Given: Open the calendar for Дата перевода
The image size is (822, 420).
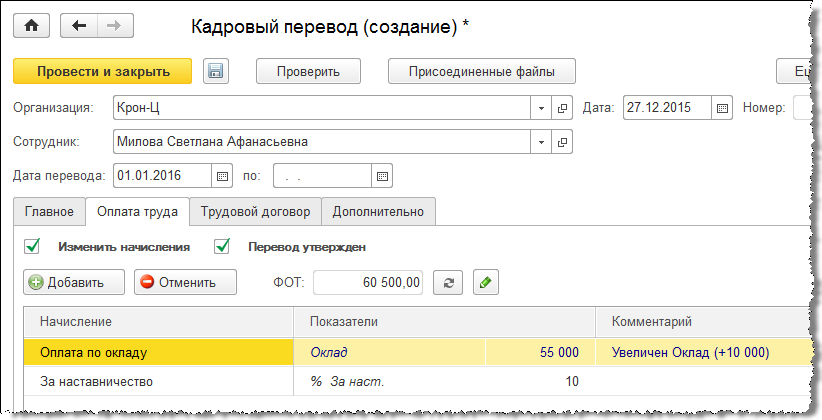Looking at the screenshot, I should click(x=223, y=176).
